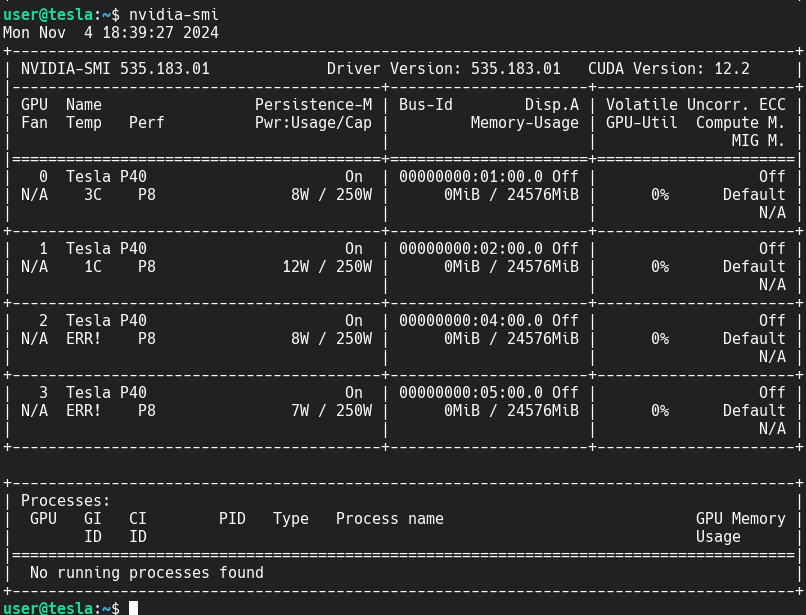Select the GPU Memory Usage header

click(x=740, y=527)
